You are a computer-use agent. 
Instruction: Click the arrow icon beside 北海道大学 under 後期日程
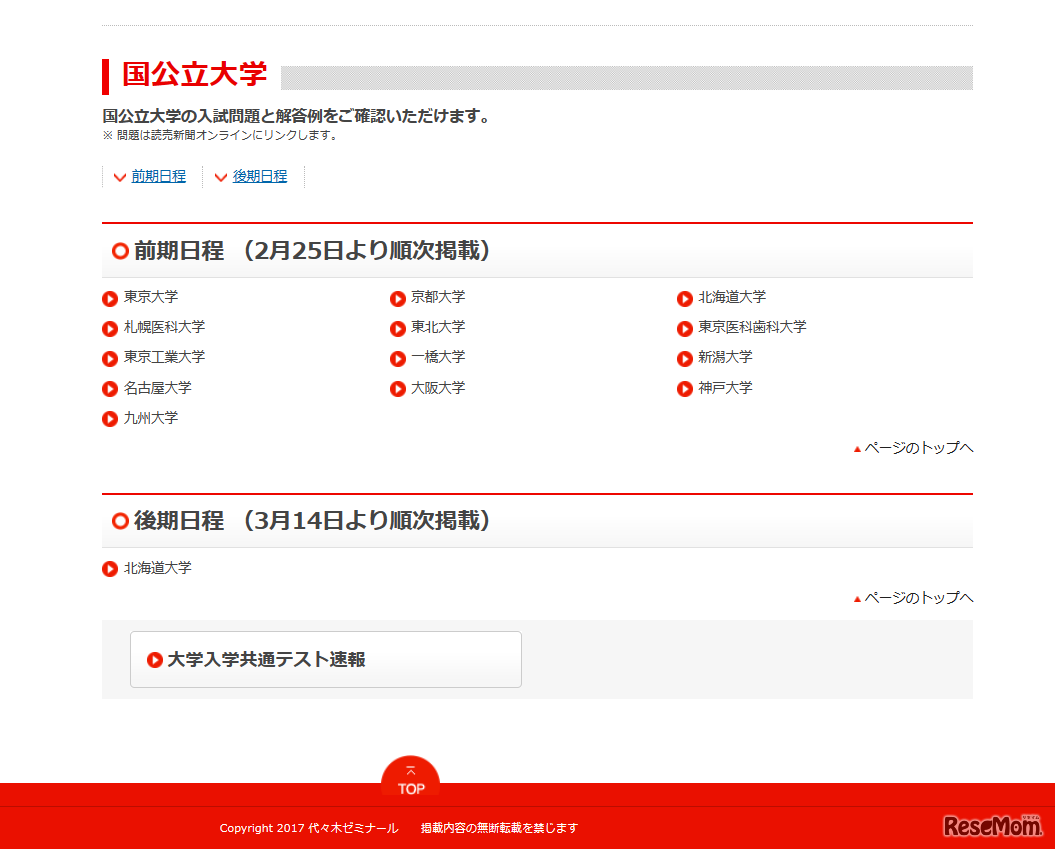(x=110, y=569)
